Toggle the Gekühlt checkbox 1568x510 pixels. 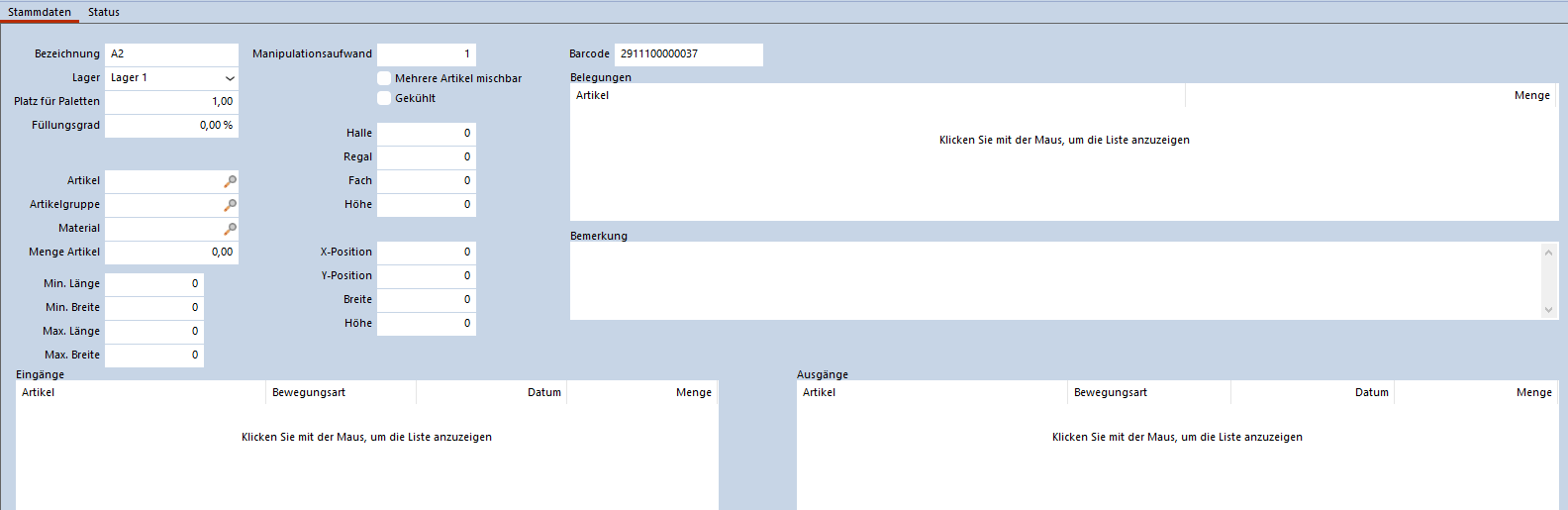tap(384, 98)
